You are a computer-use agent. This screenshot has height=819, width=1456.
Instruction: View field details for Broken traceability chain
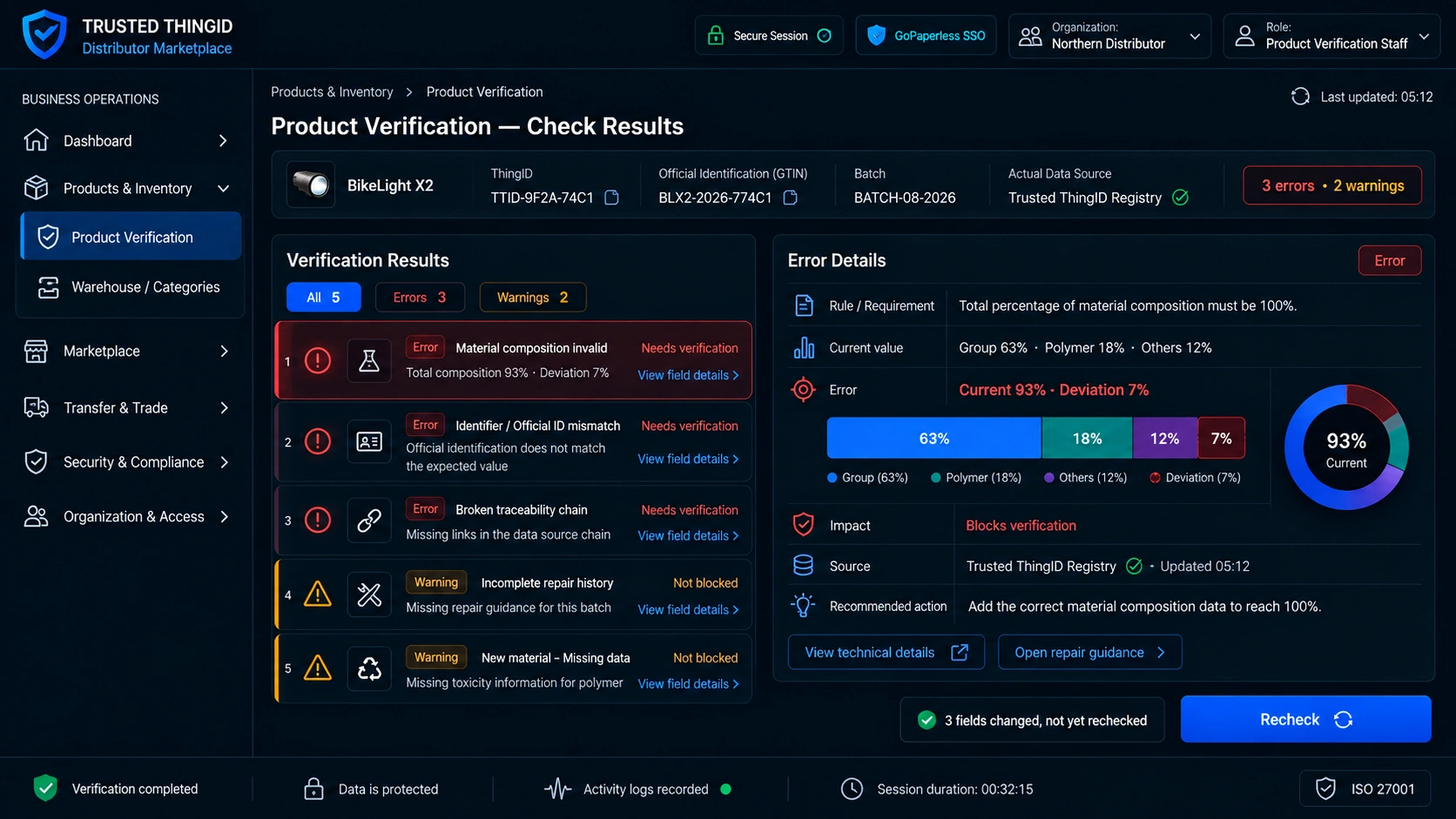click(688, 535)
